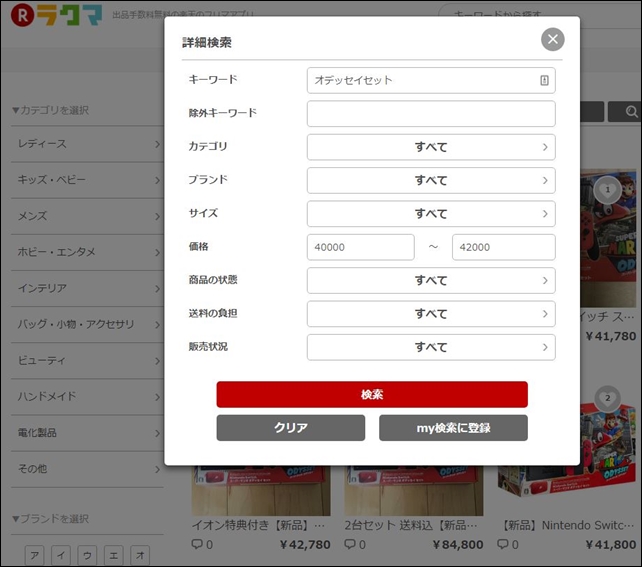Open the インテリア category
Image resolution: width=642 pixels, height=567 pixels.
point(87,288)
